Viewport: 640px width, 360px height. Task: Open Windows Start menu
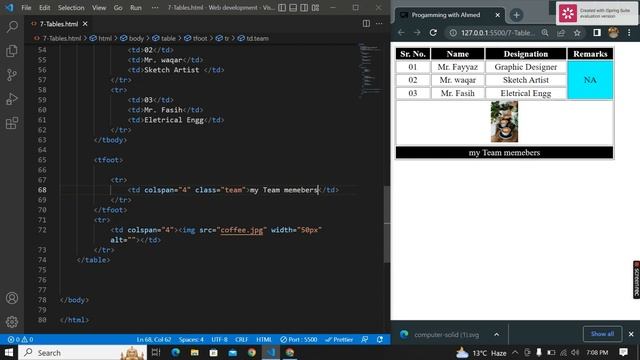9,352
